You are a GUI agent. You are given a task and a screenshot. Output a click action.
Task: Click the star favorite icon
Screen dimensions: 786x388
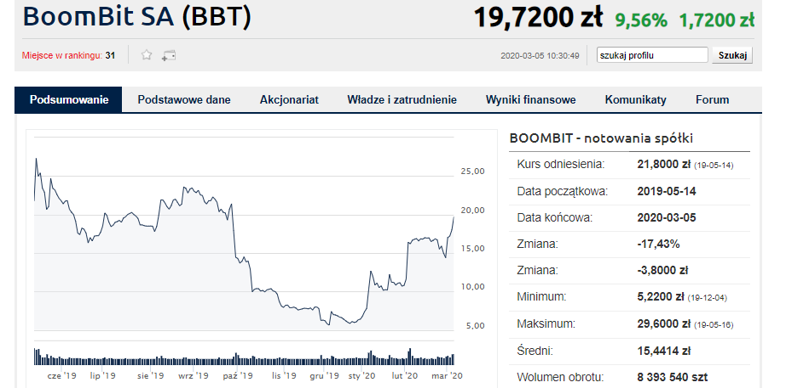click(146, 55)
